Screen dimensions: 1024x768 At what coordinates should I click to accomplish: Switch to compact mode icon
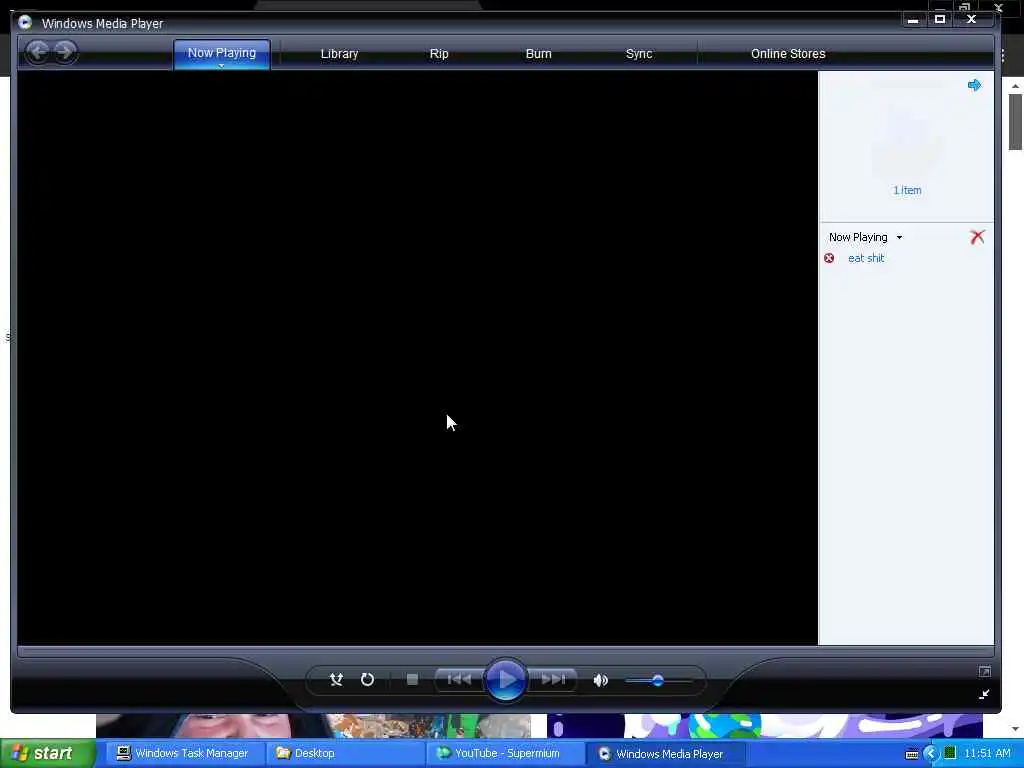pos(984,694)
